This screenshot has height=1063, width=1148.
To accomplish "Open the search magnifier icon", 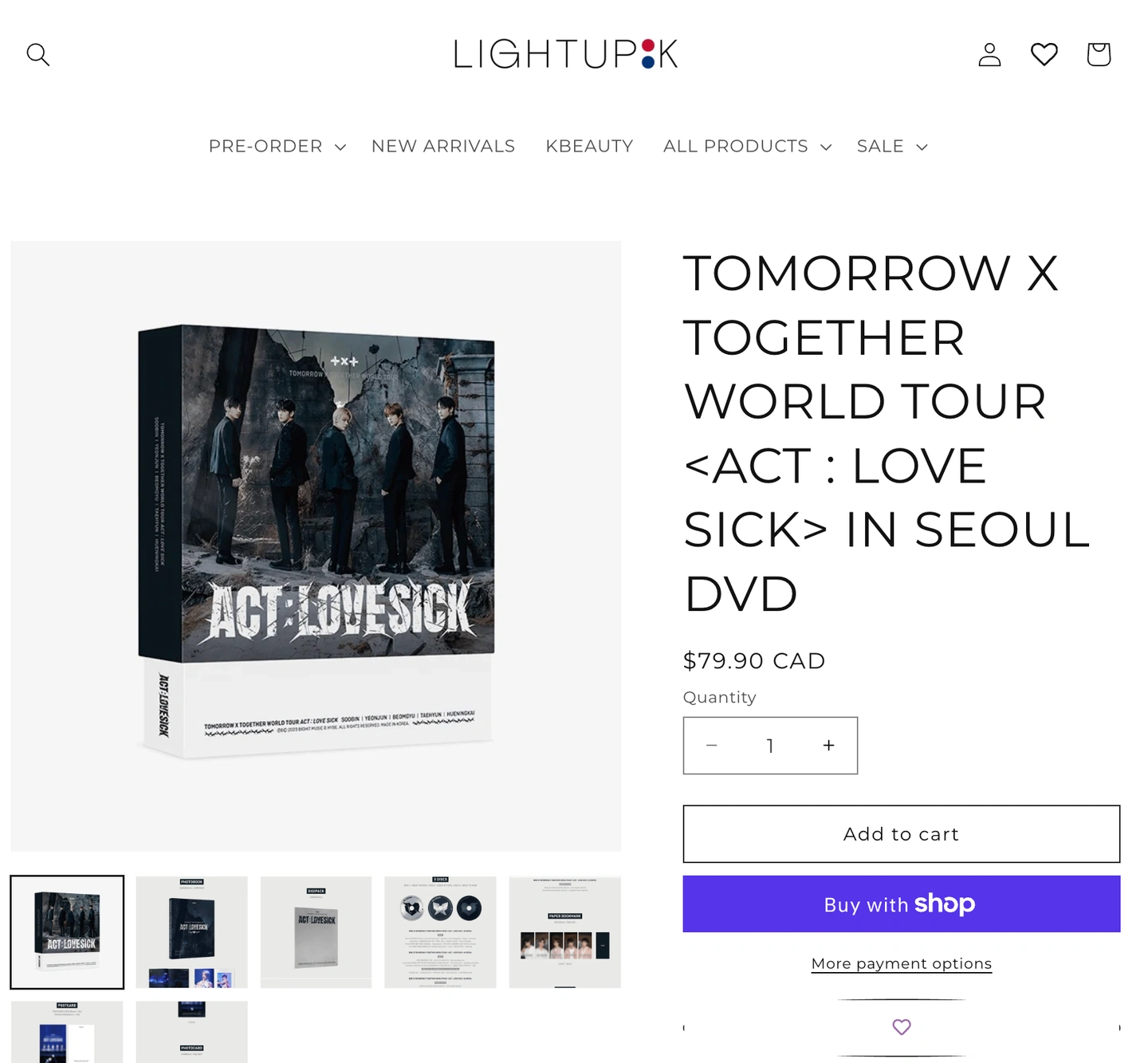I will point(37,54).
